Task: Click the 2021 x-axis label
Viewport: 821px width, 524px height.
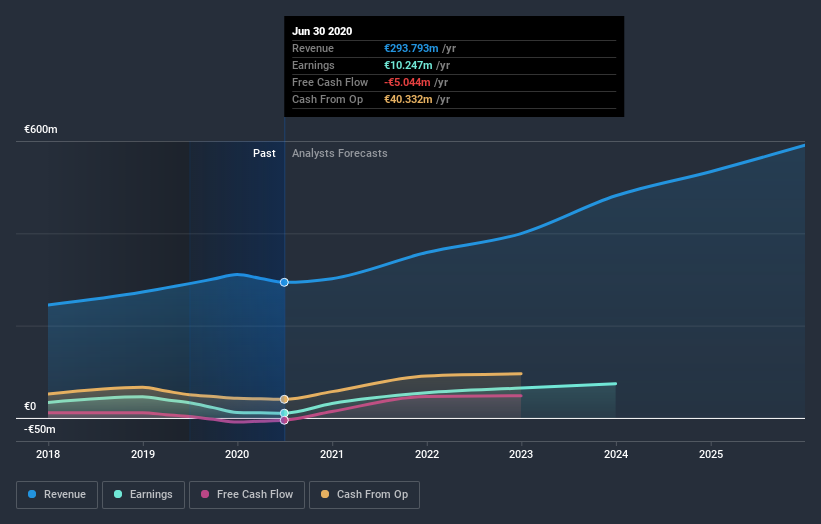Action: pyautogui.click(x=332, y=454)
